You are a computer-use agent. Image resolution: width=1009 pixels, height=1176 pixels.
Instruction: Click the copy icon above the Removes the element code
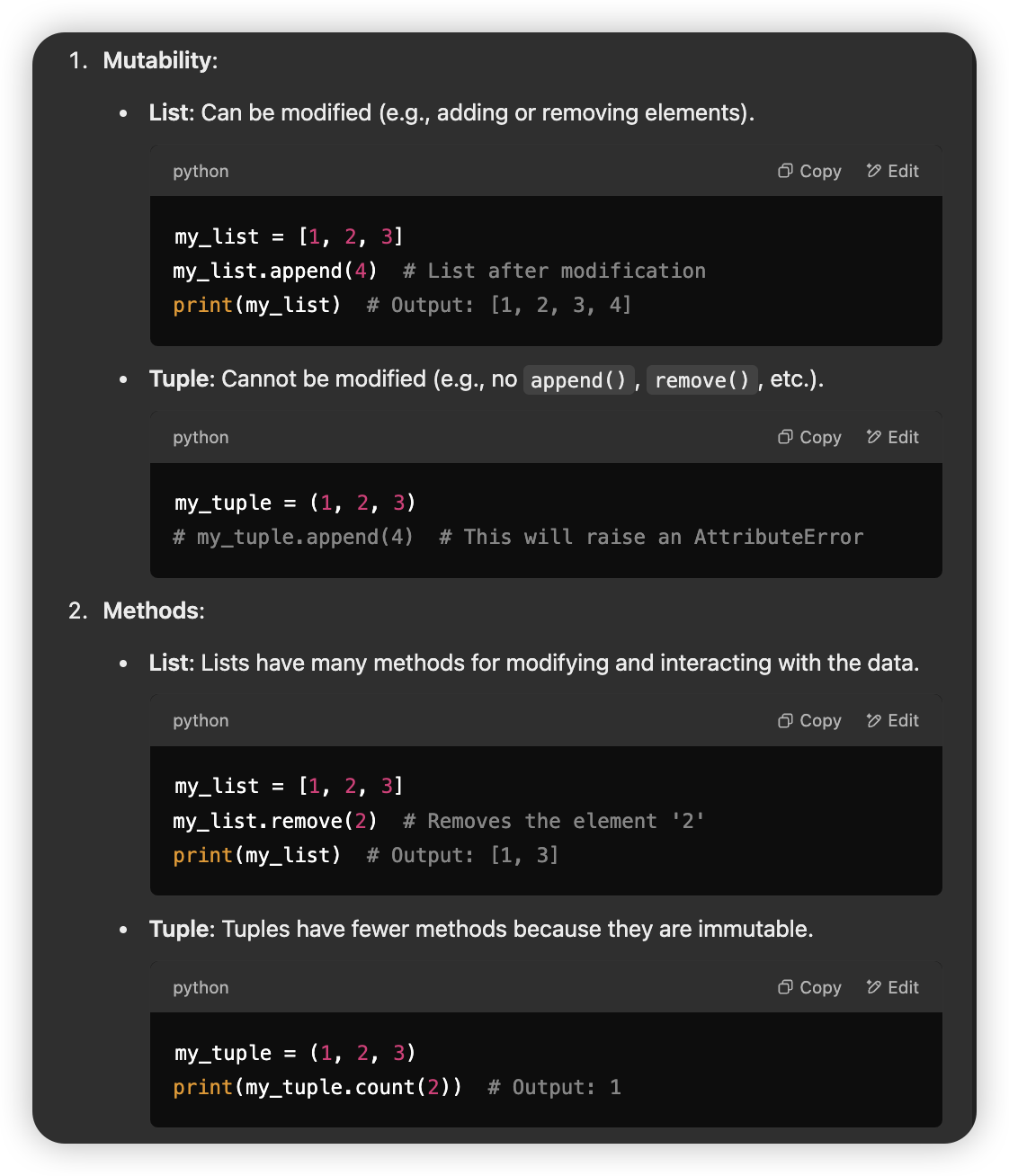(x=785, y=720)
